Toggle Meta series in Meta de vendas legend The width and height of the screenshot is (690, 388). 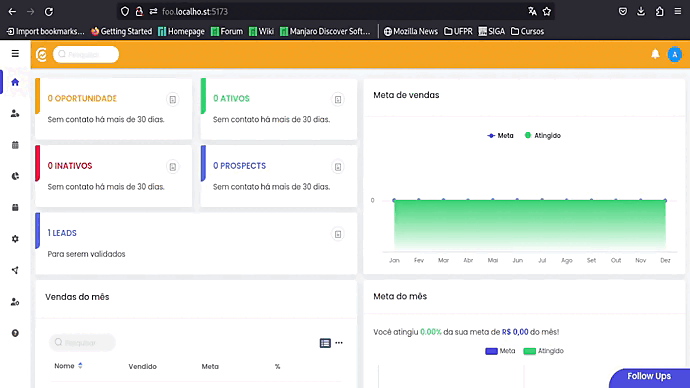[x=500, y=135]
